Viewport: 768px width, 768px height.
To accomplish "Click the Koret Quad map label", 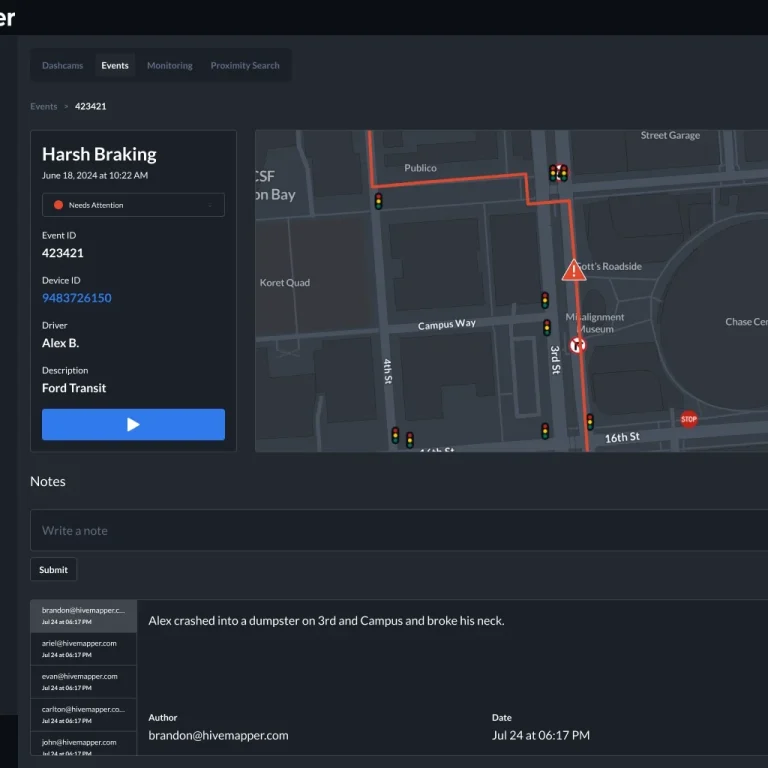I will (x=285, y=283).
